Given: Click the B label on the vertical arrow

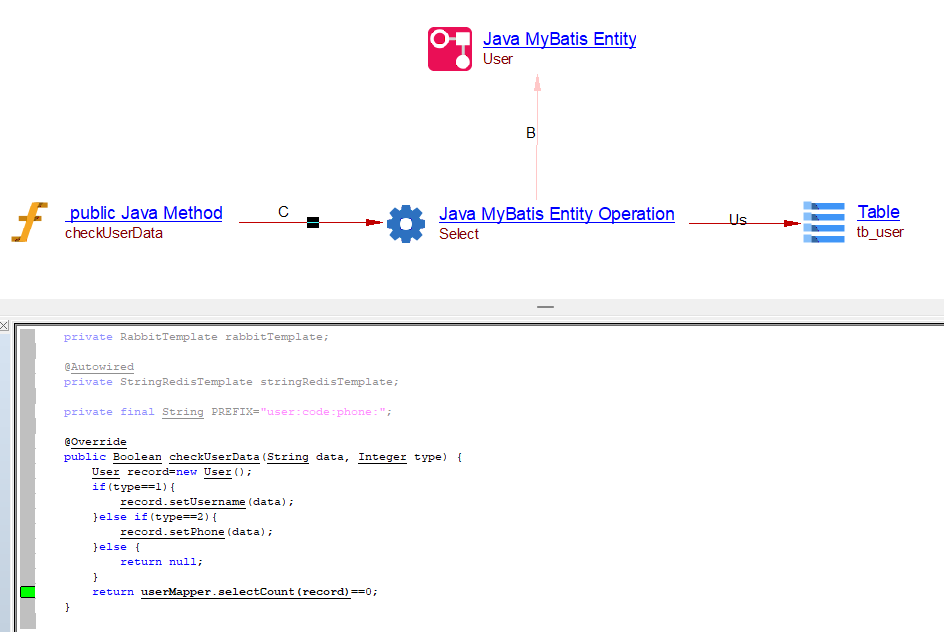Looking at the screenshot, I should (x=531, y=133).
